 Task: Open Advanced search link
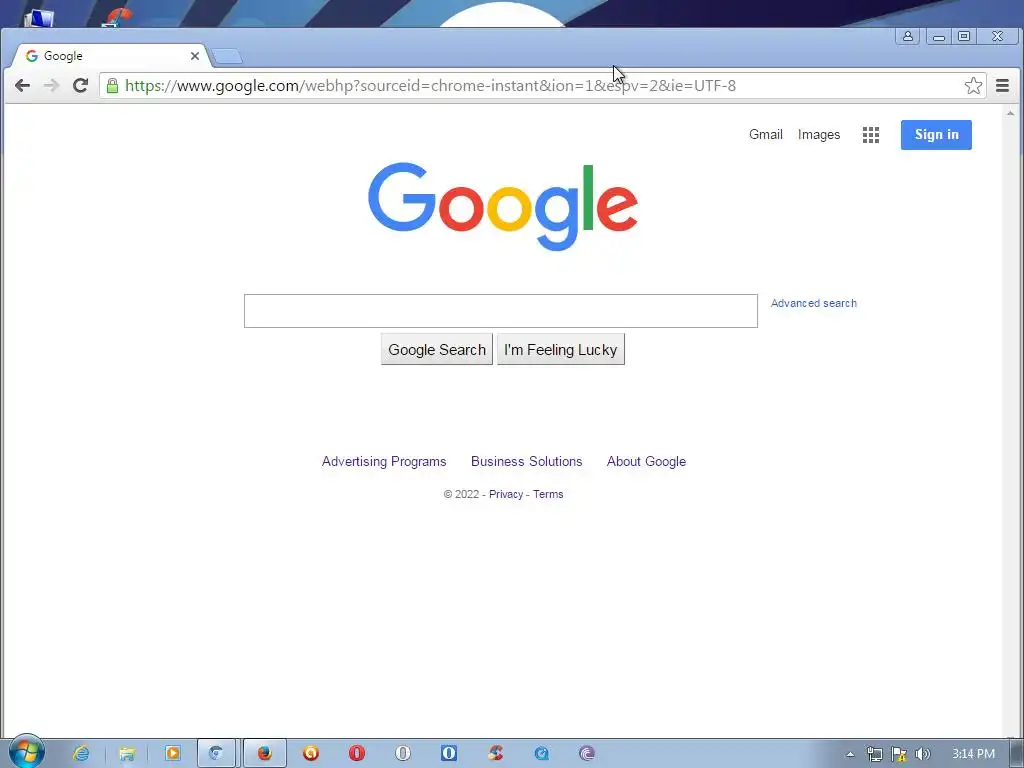click(x=813, y=303)
